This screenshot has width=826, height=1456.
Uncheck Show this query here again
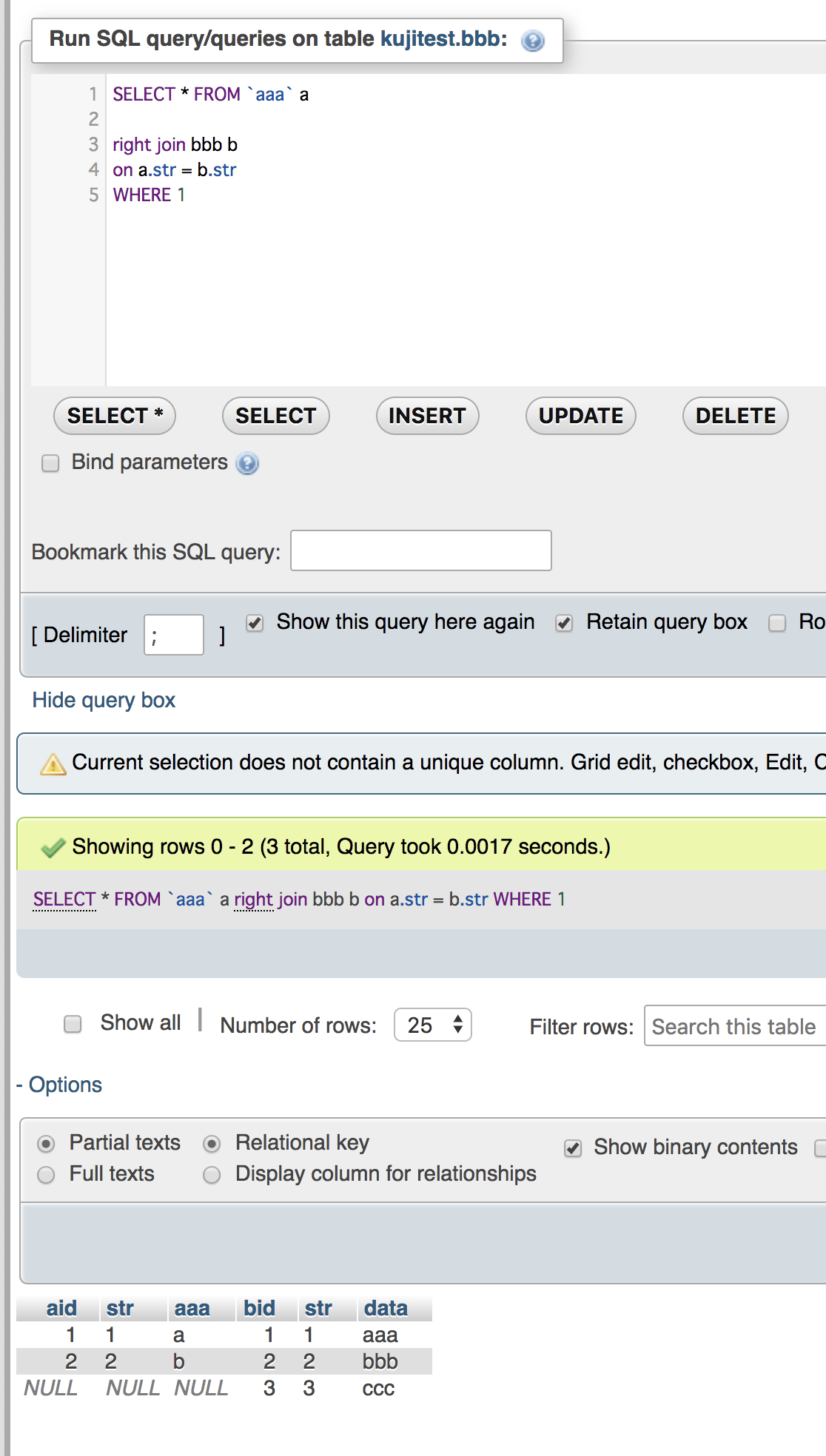pyautogui.click(x=255, y=623)
